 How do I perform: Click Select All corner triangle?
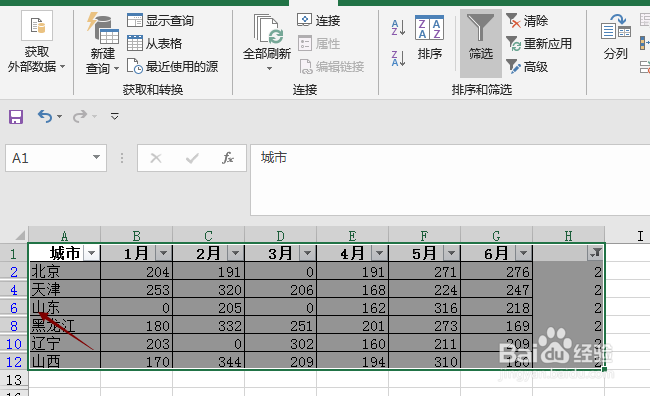[x=20, y=236]
